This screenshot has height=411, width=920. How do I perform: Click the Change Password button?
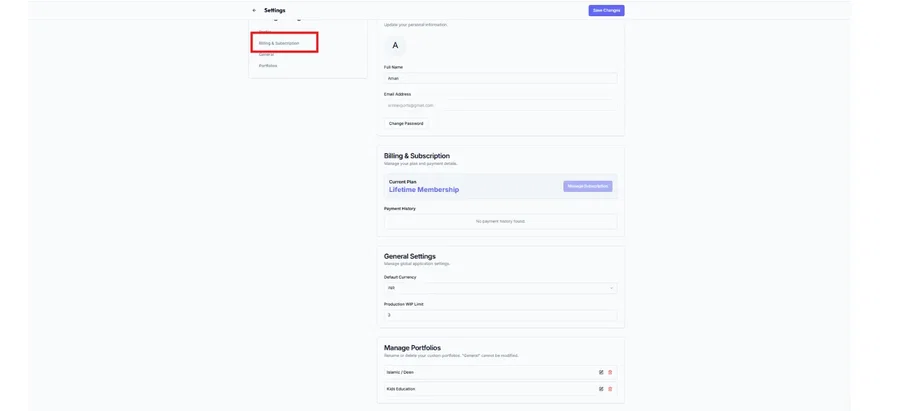(x=406, y=123)
